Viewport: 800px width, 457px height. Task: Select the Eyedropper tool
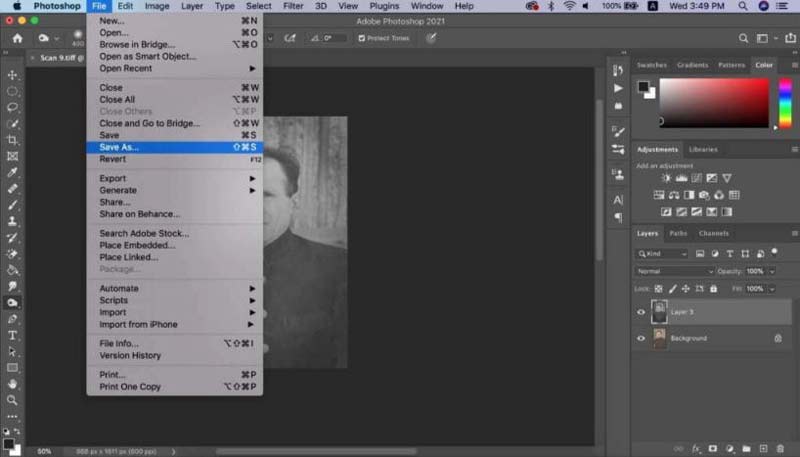(x=12, y=172)
